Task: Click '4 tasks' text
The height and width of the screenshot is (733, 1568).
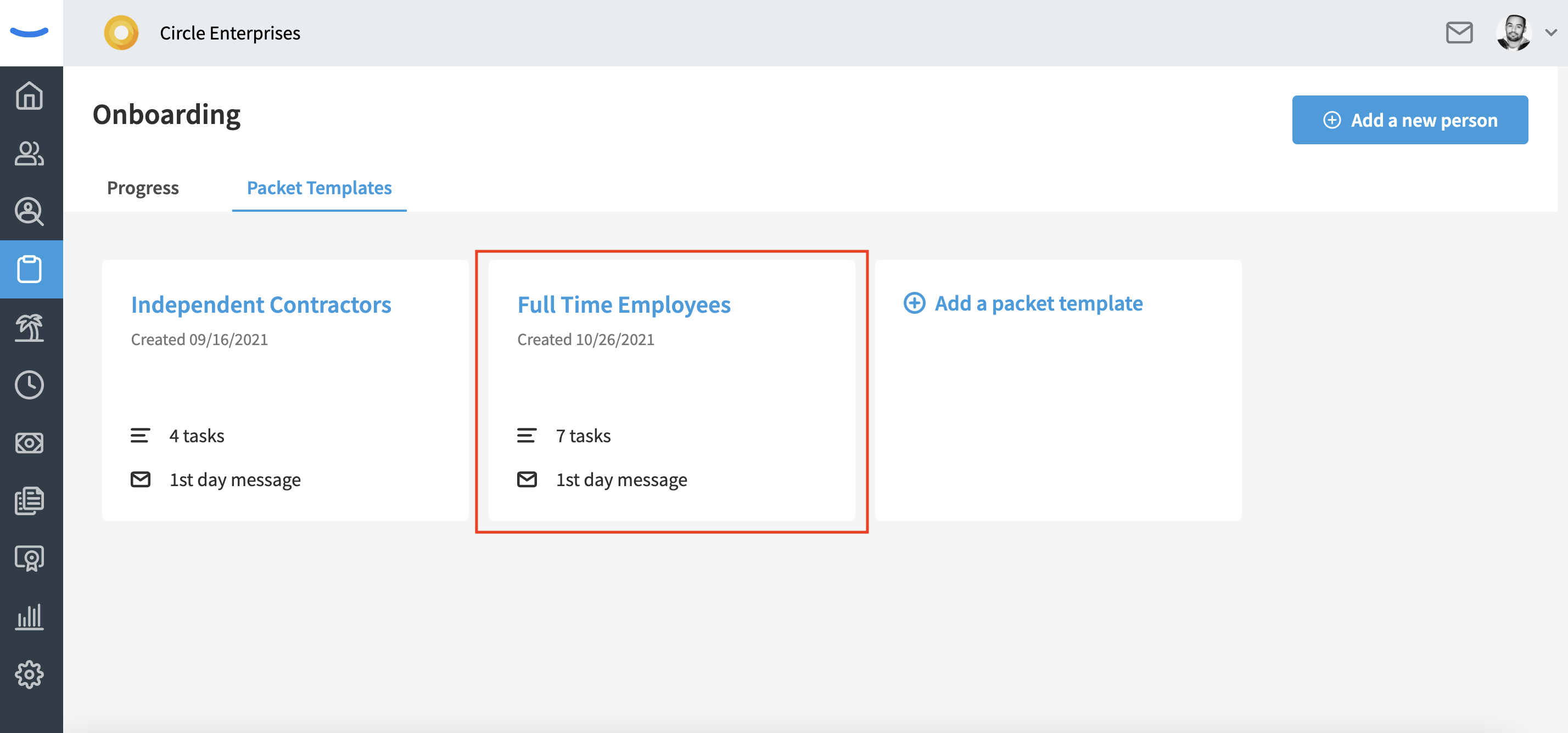Action: point(197,436)
